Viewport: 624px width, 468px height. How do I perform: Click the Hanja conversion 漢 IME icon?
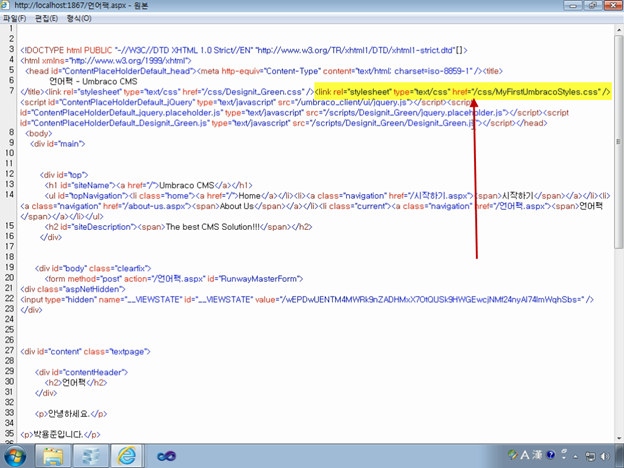(537, 455)
